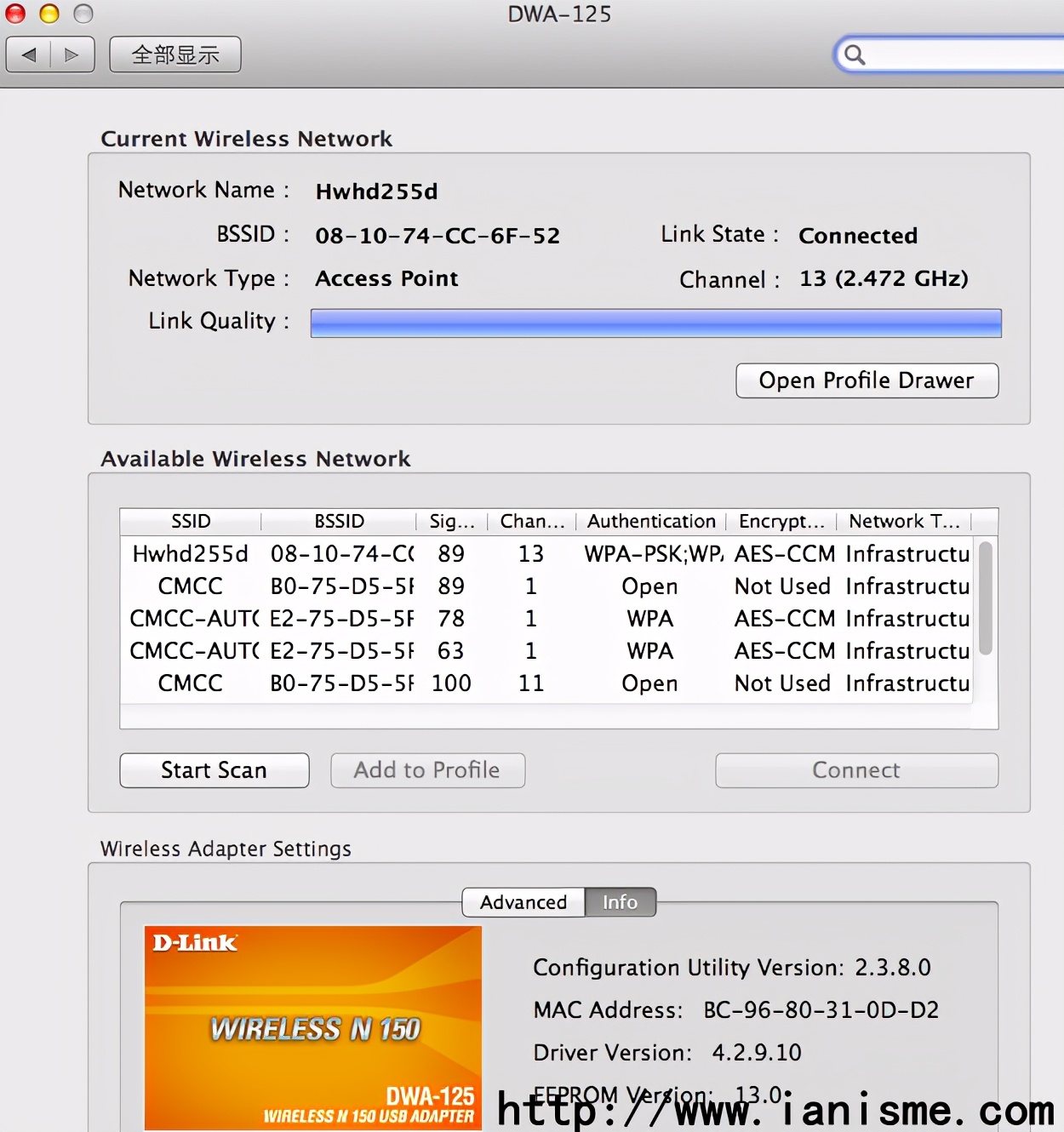The image size is (1064, 1132).
Task: Click the back navigation arrow
Action: coord(29,55)
